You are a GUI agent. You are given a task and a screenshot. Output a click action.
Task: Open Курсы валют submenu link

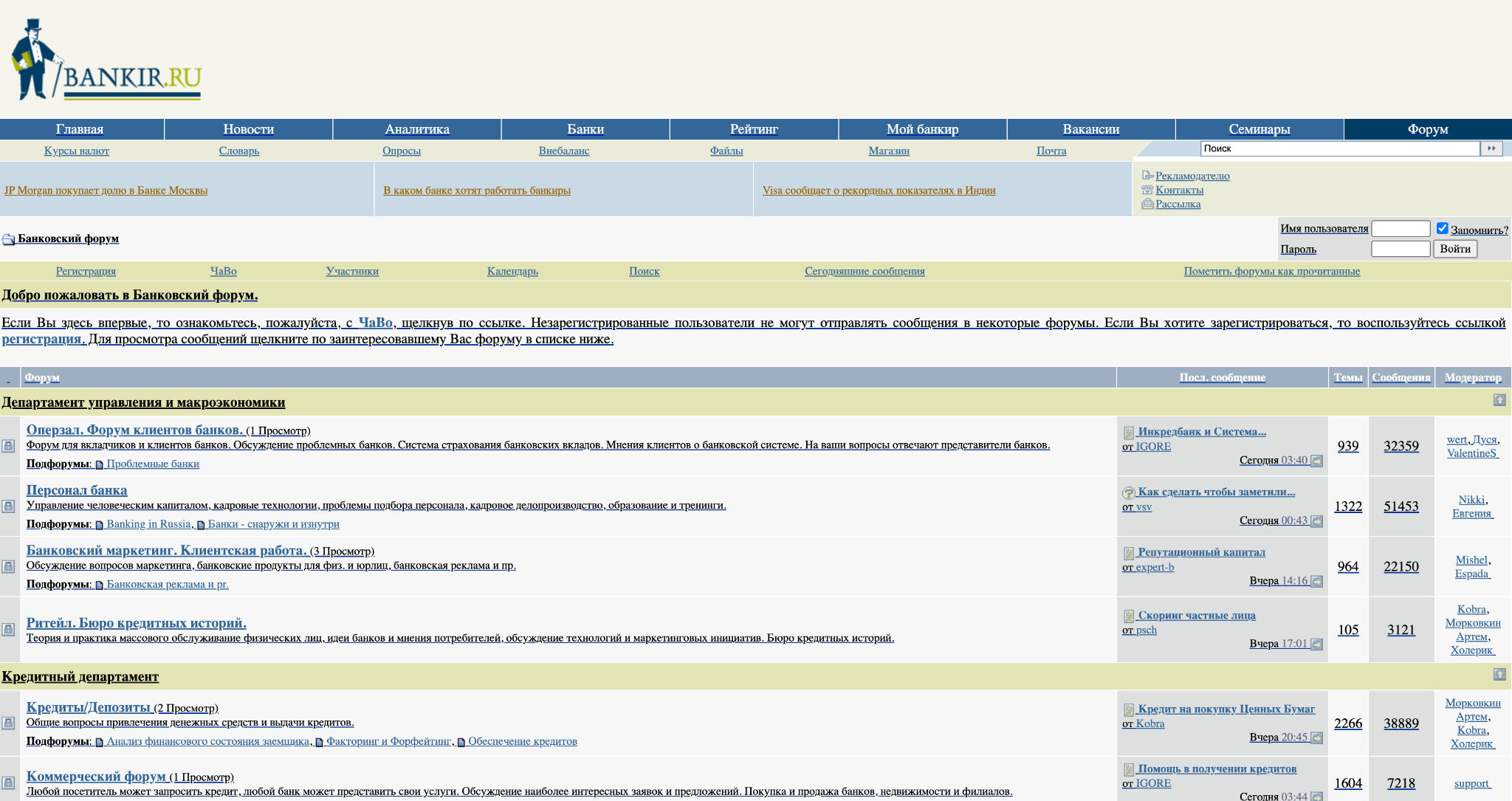point(77,151)
